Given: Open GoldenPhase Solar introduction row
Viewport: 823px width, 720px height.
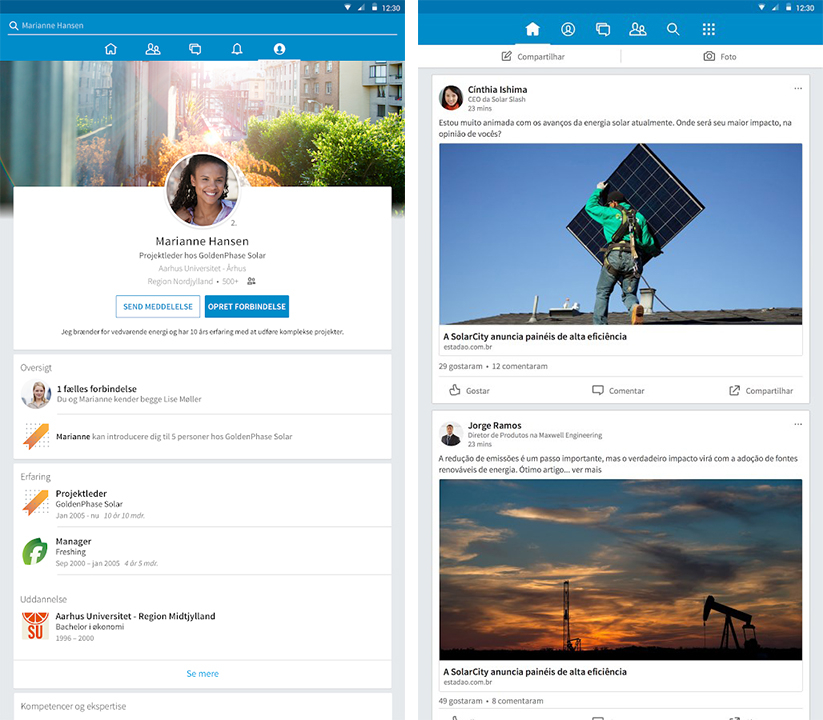Looking at the screenshot, I should click(202, 436).
